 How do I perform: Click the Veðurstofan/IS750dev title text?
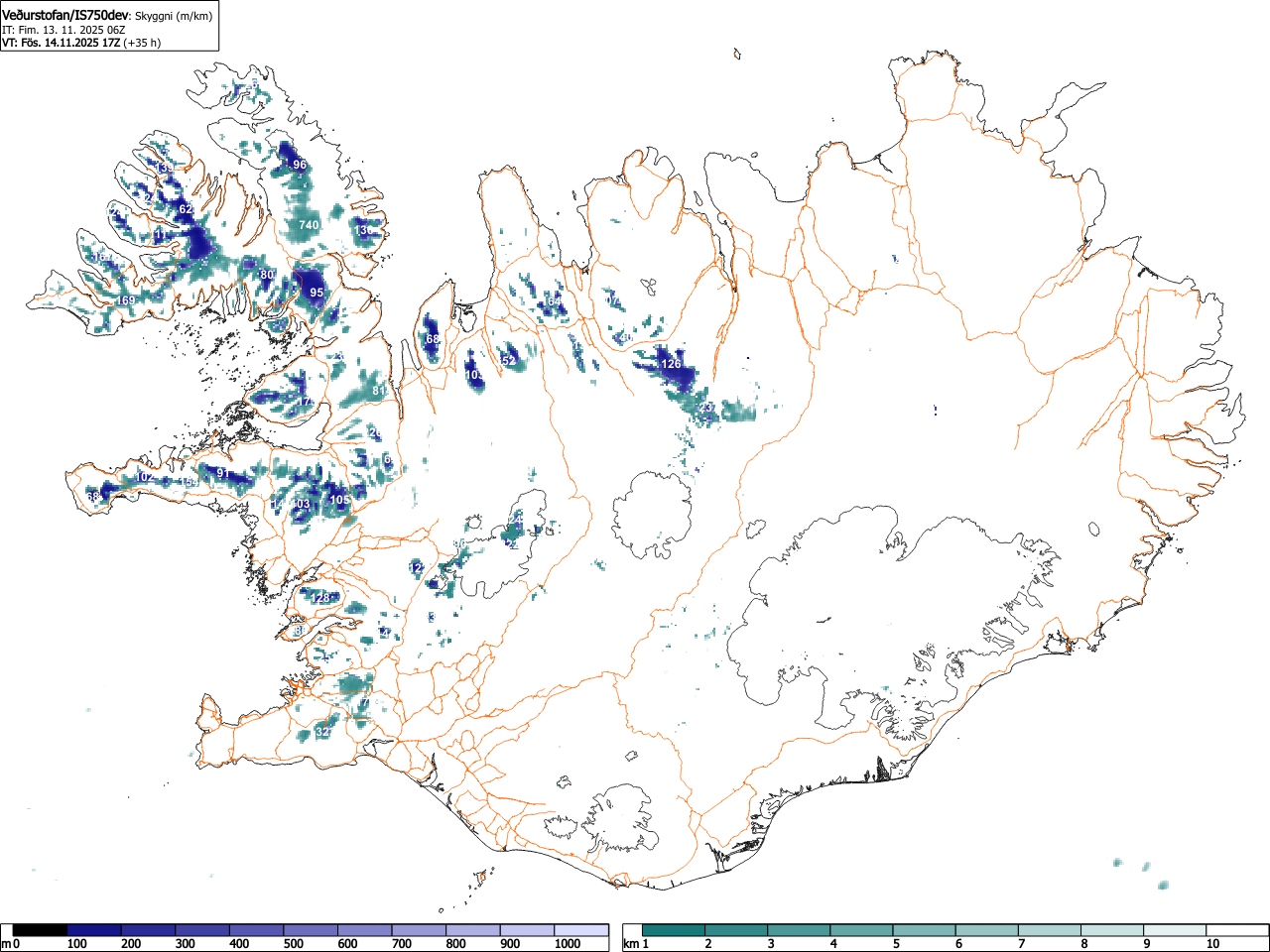click(65, 15)
